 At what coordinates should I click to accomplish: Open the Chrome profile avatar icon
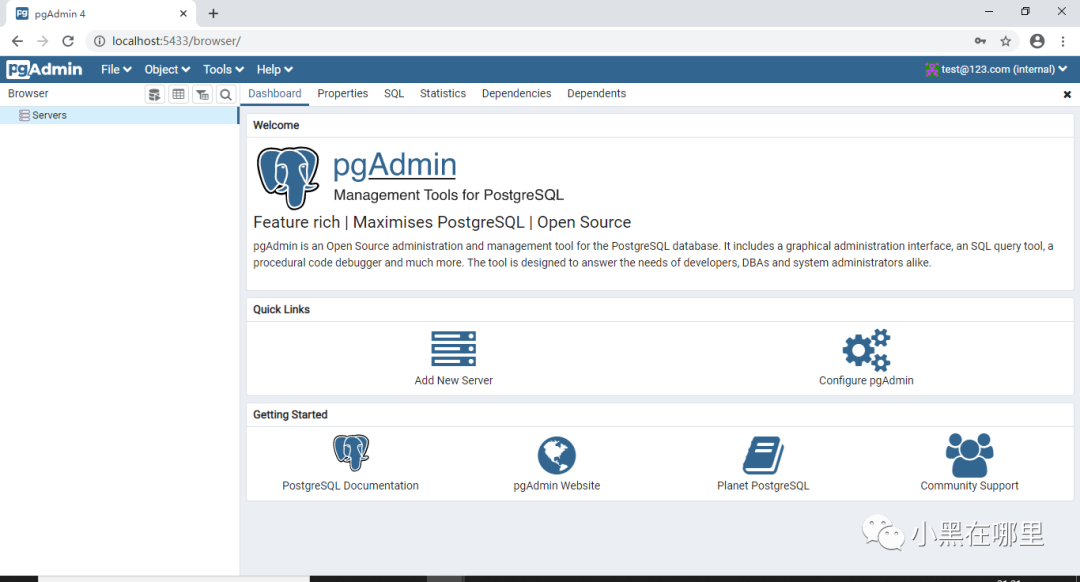coord(1037,41)
